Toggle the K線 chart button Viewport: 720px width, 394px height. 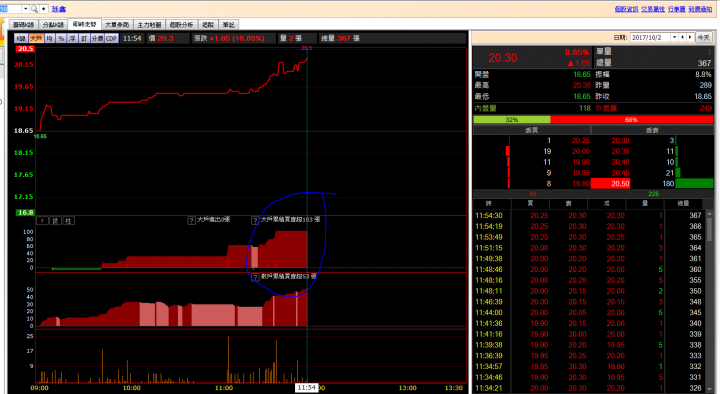click(21, 39)
